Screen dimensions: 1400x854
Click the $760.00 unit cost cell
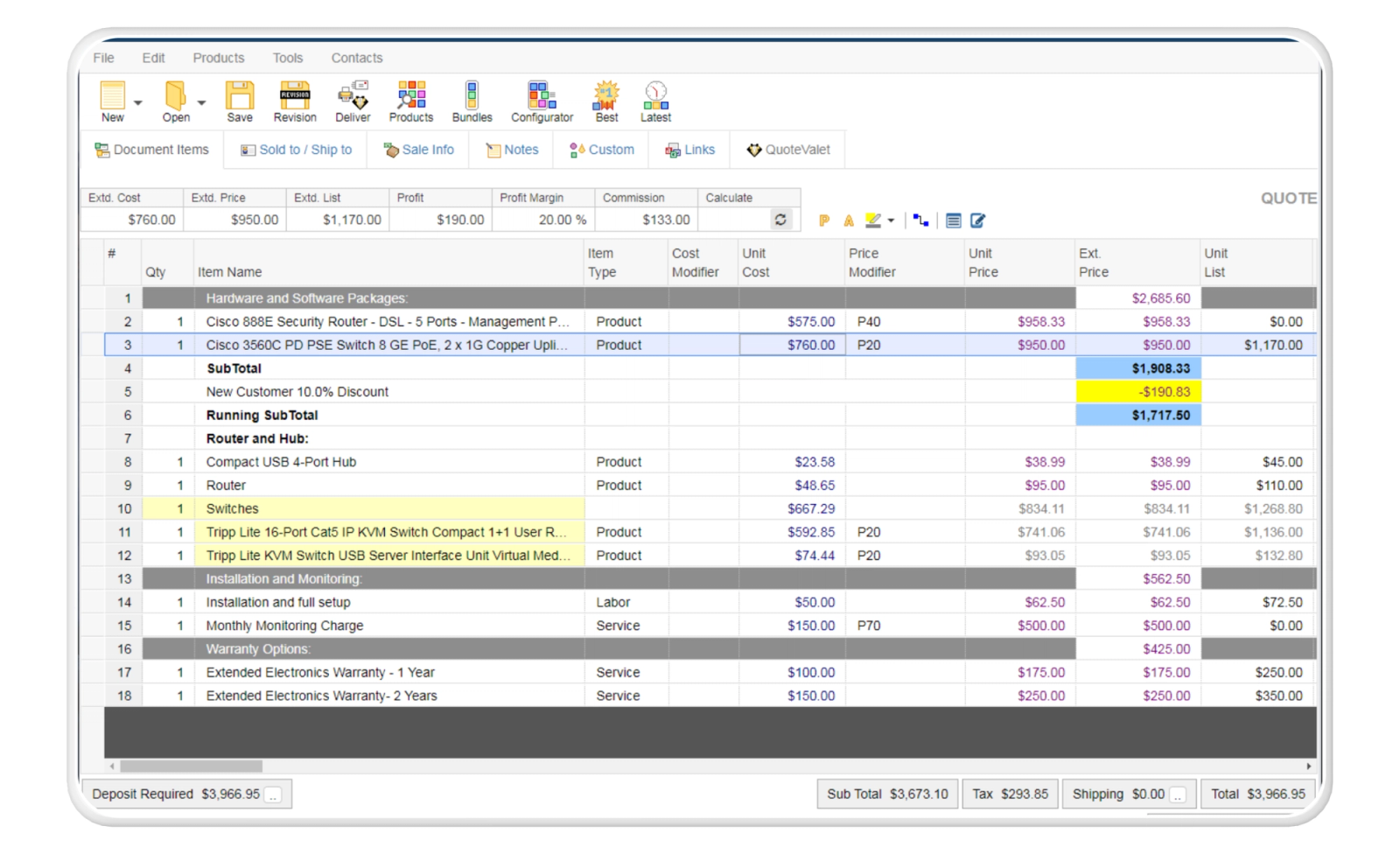click(x=792, y=345)
